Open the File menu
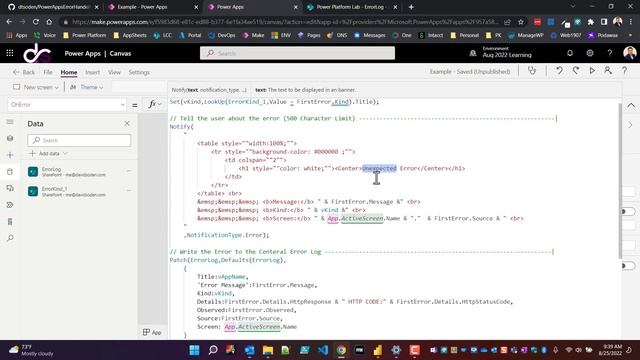640x360 pixels. tap(48, 72)
